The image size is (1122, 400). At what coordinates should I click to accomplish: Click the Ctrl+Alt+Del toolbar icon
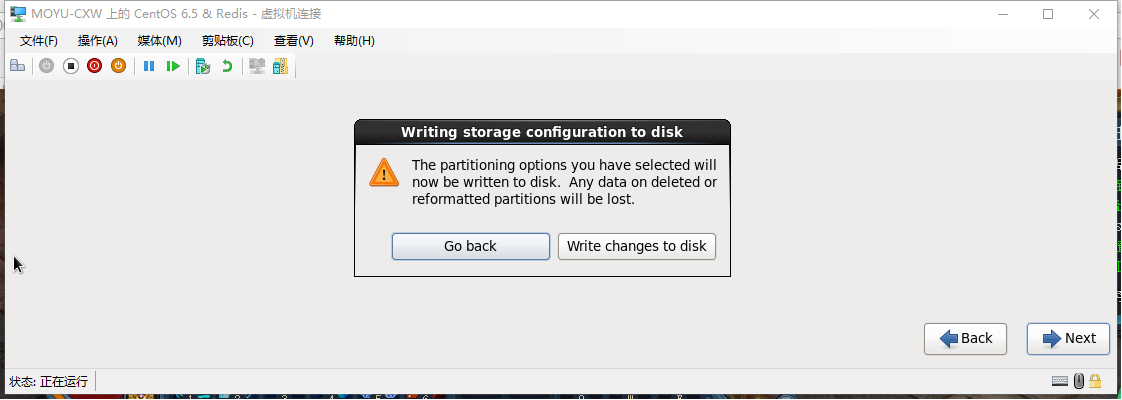coord(17,66)
